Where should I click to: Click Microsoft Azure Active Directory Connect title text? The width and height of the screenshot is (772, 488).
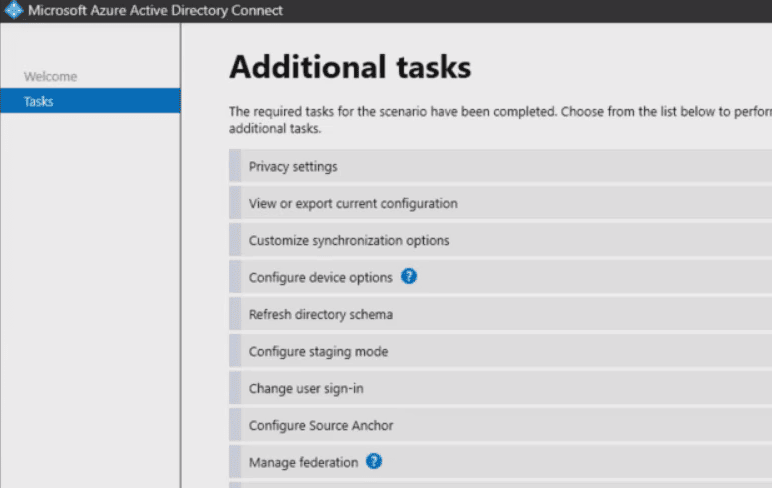click(x=155, y=10)
